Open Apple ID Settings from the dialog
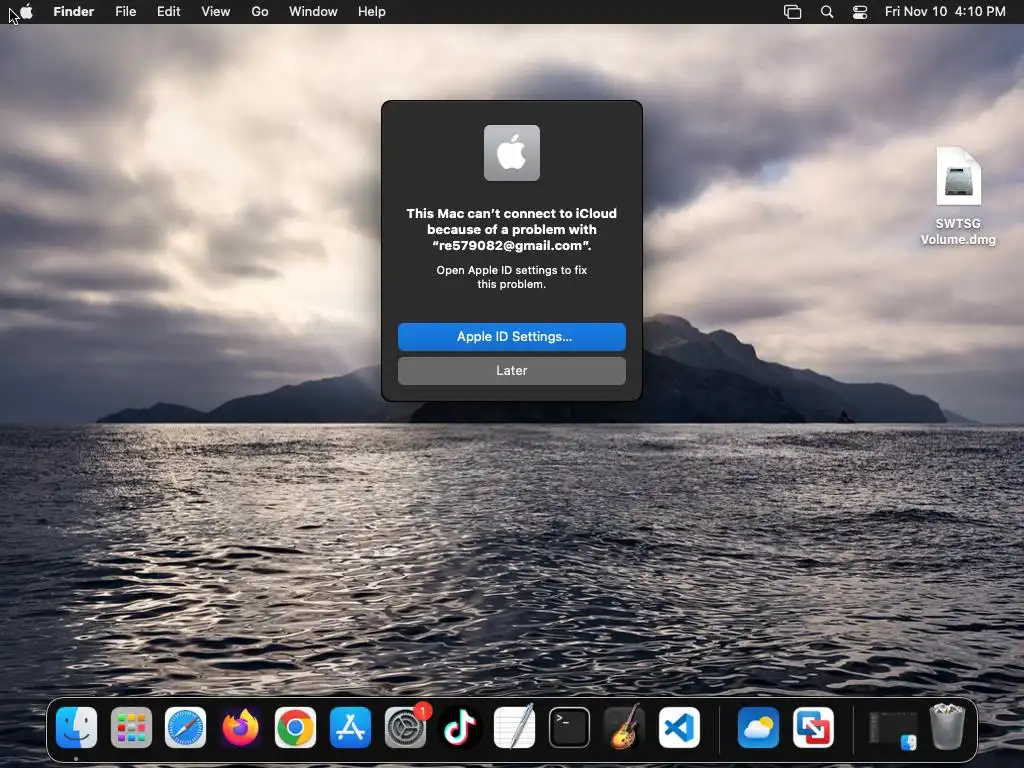Viewport: 1024px width, 768px height. 511,336
